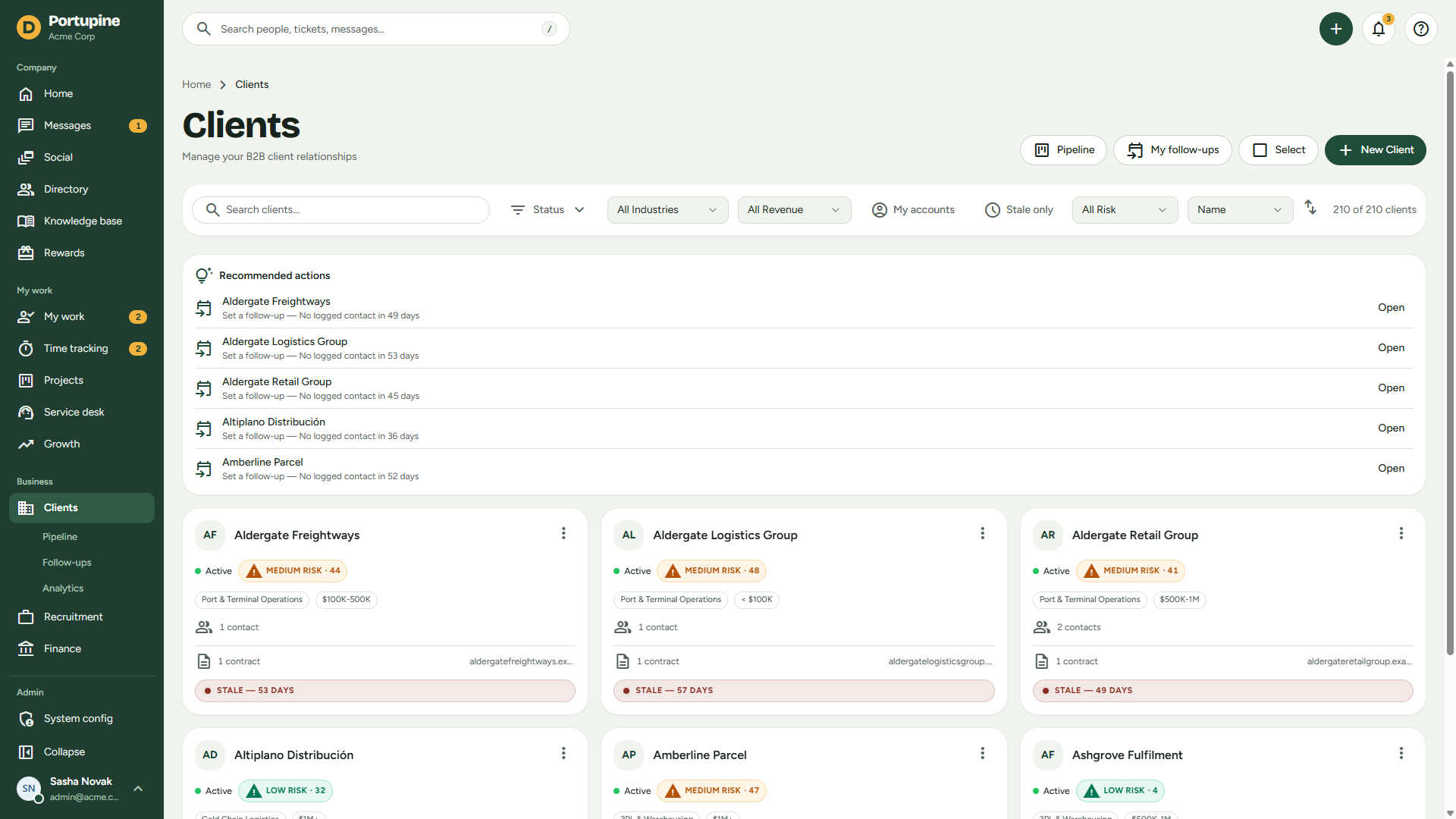Click the Knowledge base book icon
Image resolution: width=1456 pixels, height=819 pixels.
pos(26,221)
